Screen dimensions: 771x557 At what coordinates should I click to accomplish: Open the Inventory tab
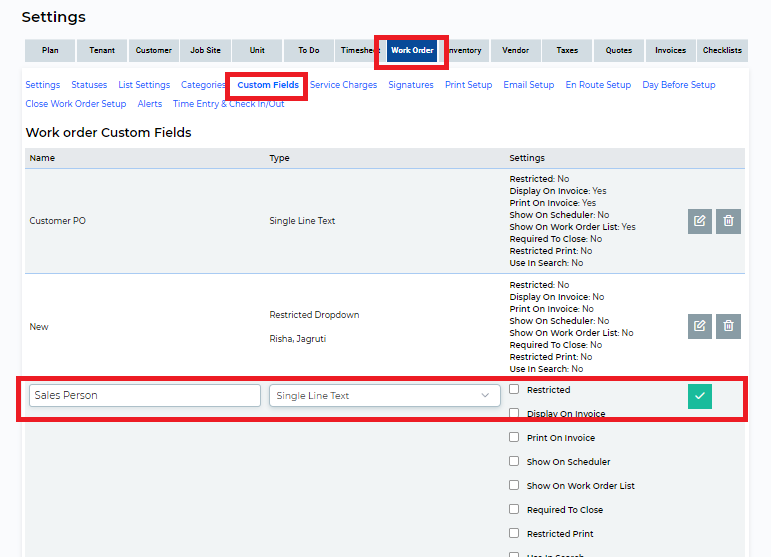[x=465, y=50]
